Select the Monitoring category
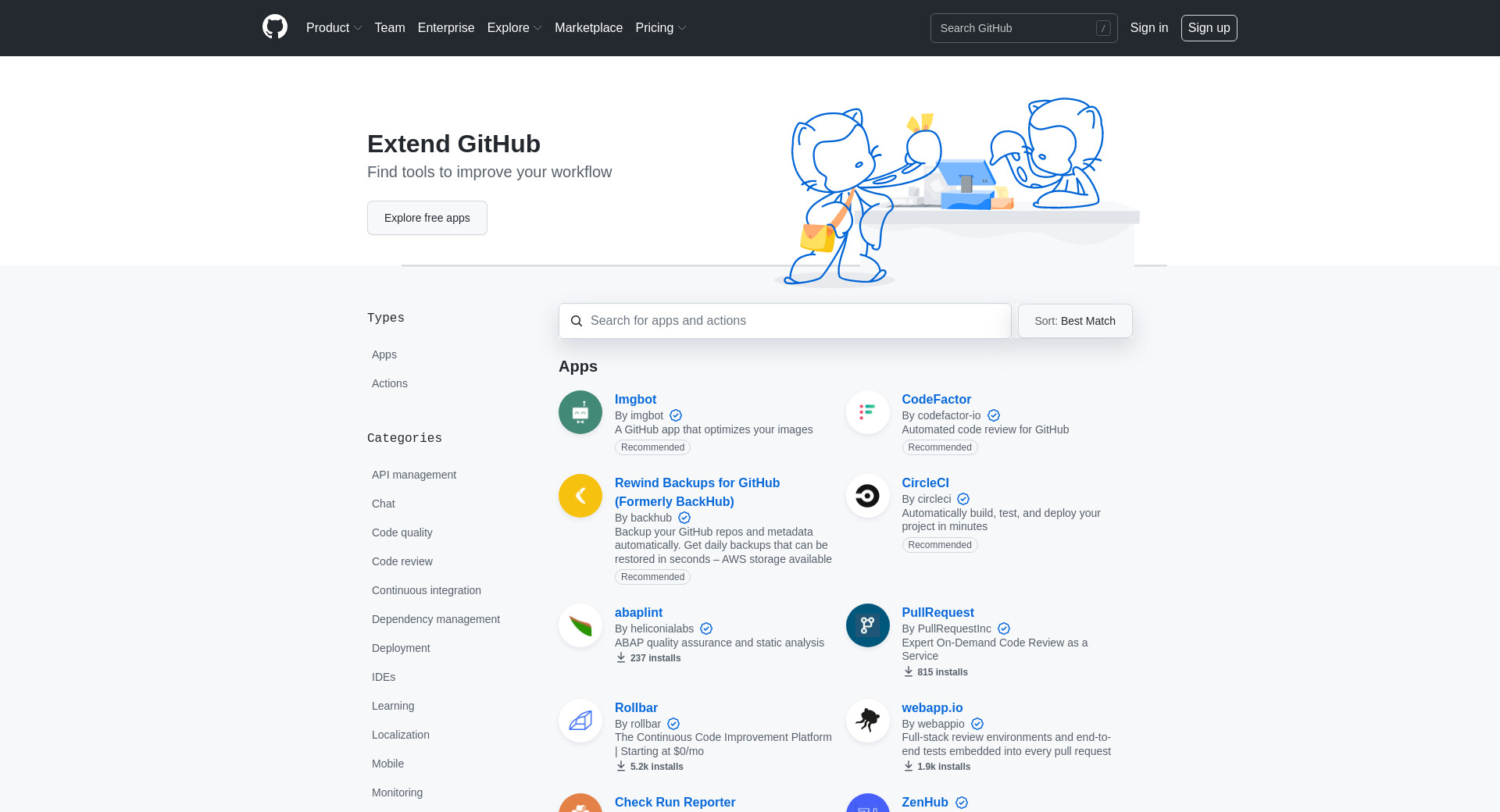This screenshot has height=812, width=1500. [x=397, y=792]
